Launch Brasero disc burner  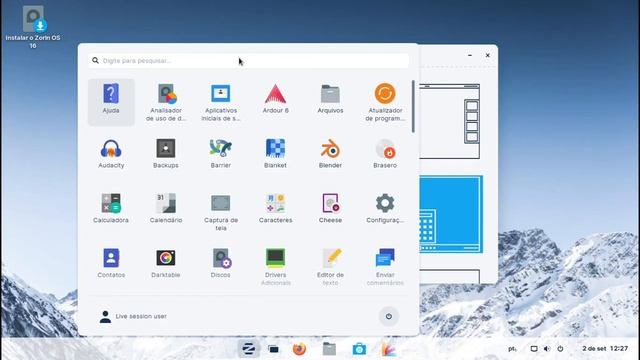[x=385, y=154]
